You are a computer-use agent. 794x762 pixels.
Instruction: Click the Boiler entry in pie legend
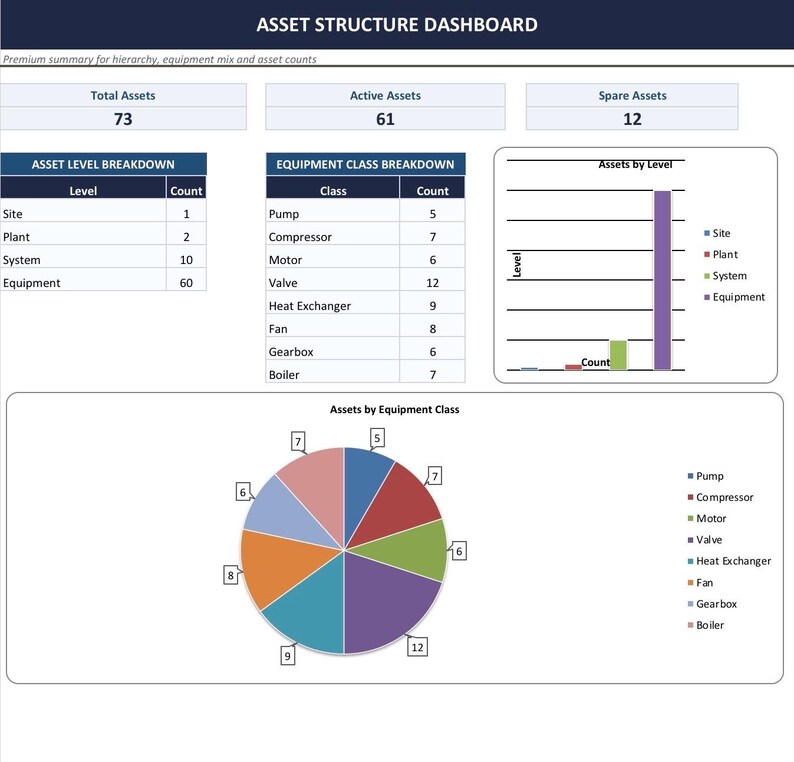click(705, 625)
